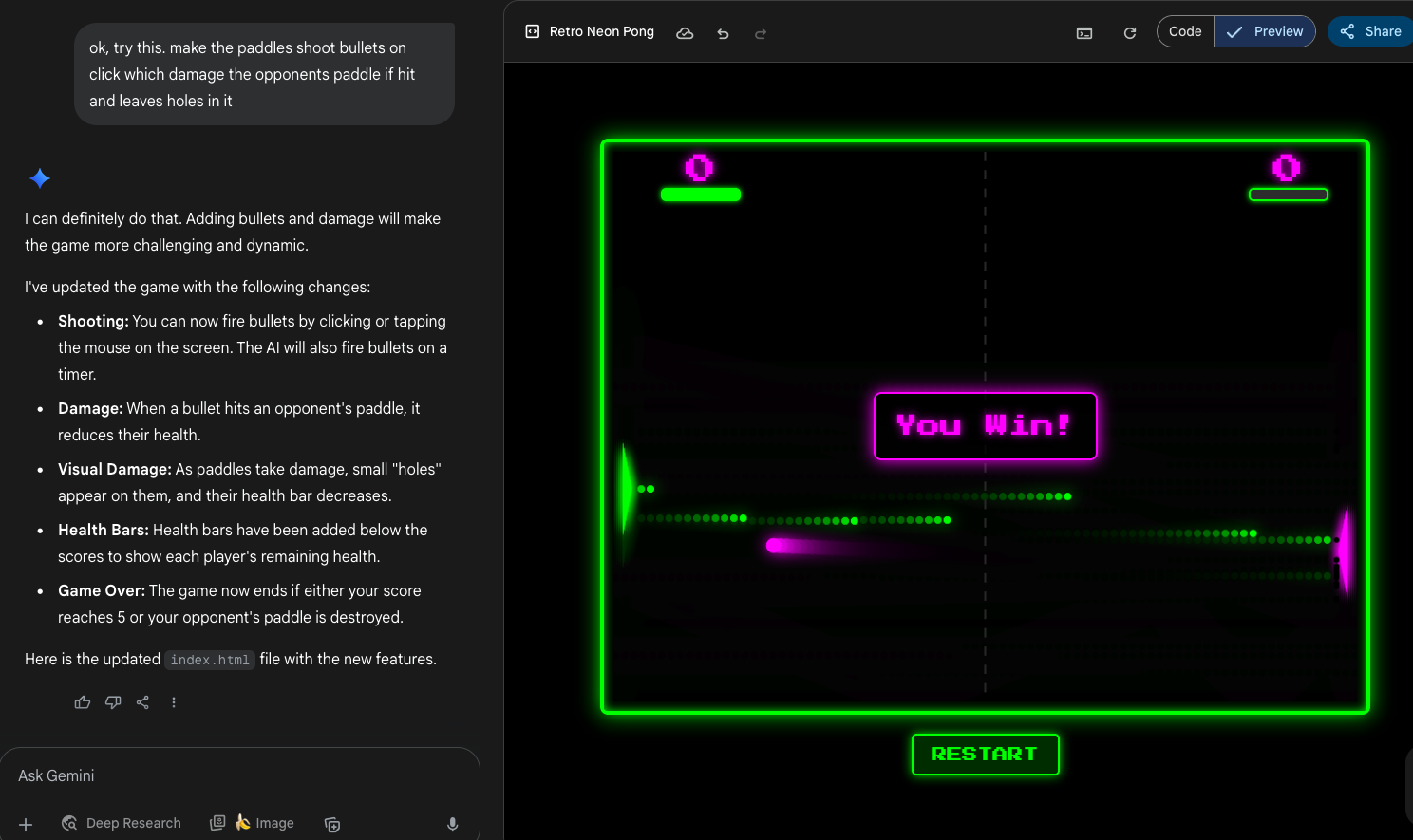Click the Shooting: bullet point text

point(252,347)
